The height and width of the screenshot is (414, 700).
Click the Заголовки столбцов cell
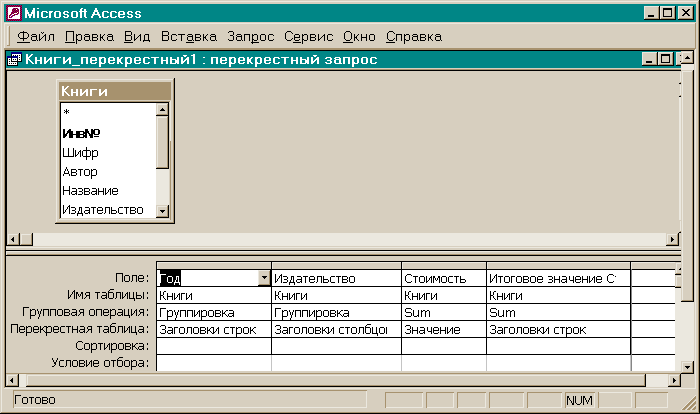point(337,330)
